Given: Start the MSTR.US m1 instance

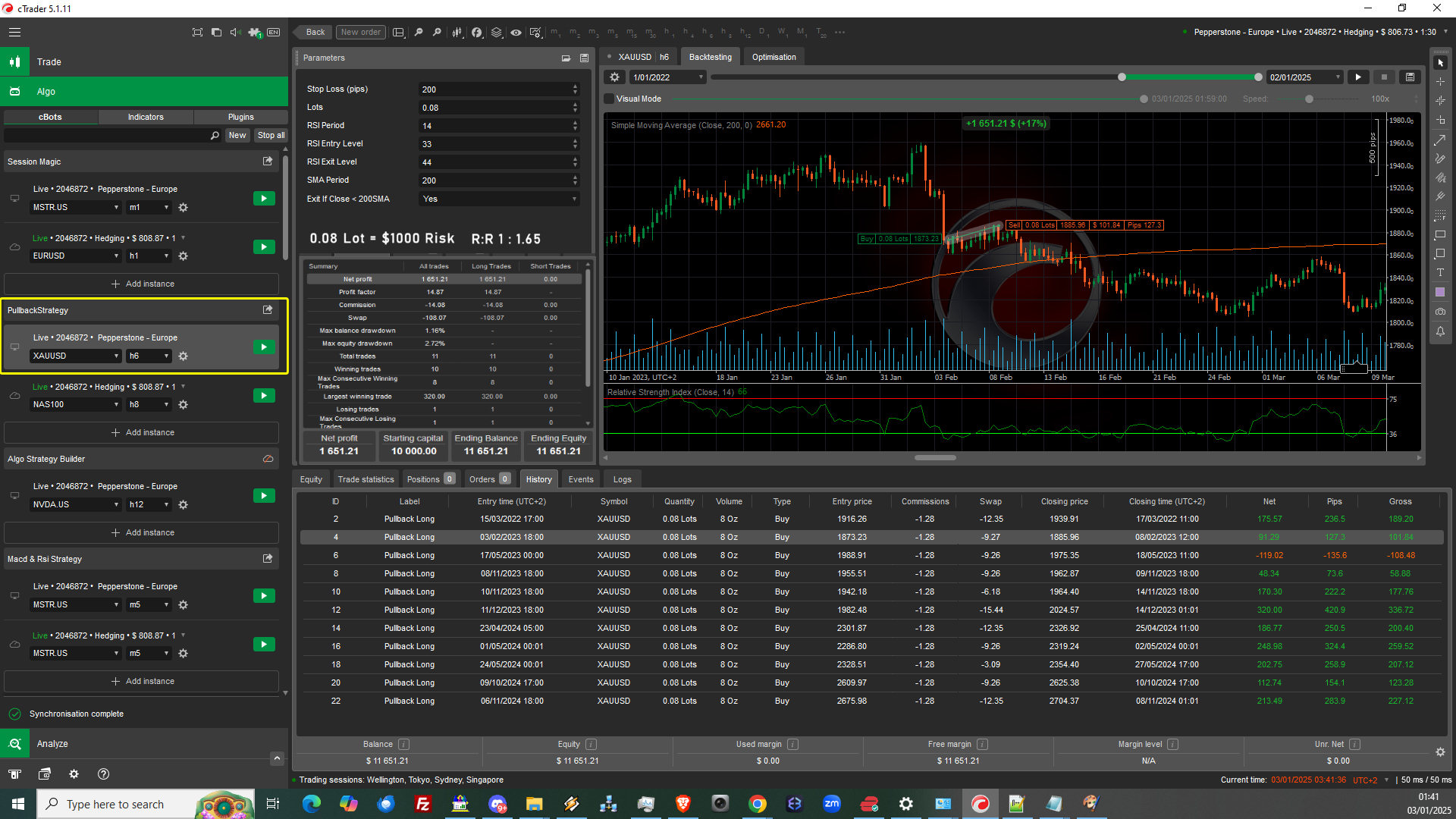Looking at the screenshot, I should (264, 199).
